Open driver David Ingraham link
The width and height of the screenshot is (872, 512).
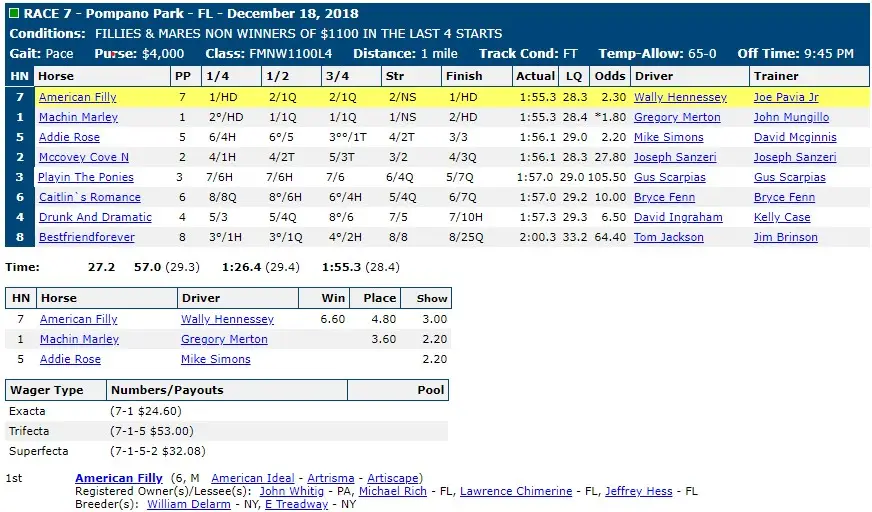pos(678,217)
